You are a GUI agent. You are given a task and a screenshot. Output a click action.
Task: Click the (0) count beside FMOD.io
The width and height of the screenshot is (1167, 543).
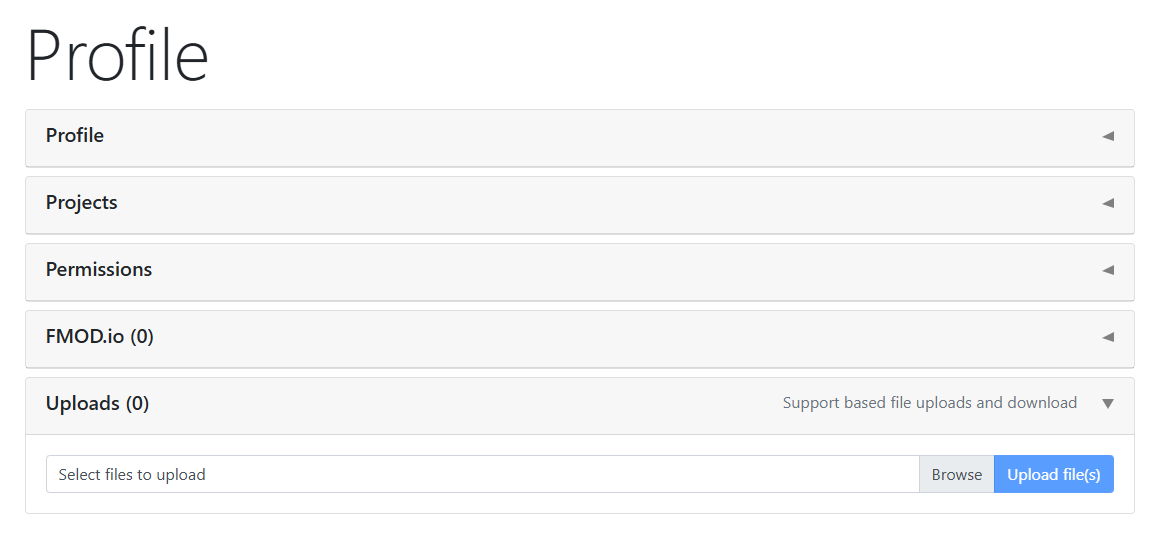pyautogui.click(x=142, y=337)
